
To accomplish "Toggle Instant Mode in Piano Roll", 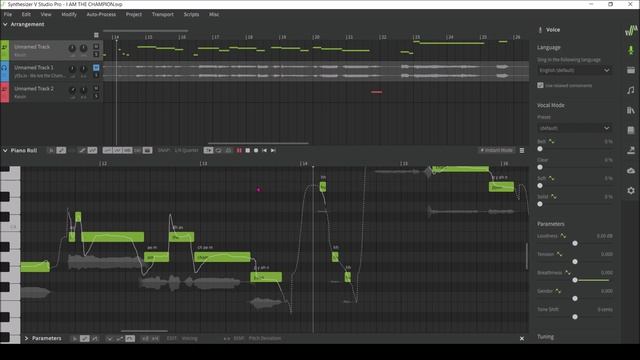I will point(497,151).
